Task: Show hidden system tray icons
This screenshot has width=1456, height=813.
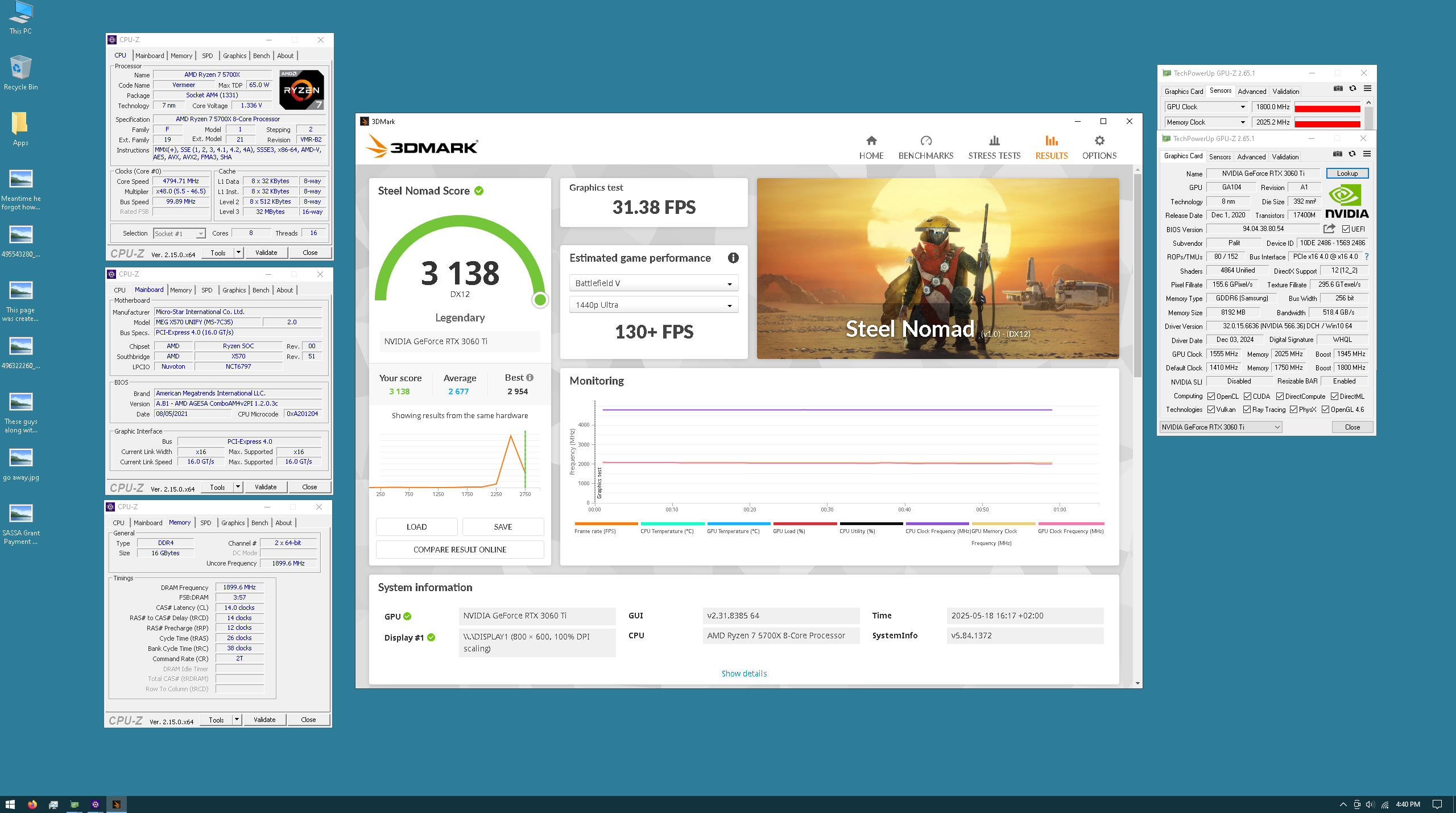Action: [x=1343, y=804]
